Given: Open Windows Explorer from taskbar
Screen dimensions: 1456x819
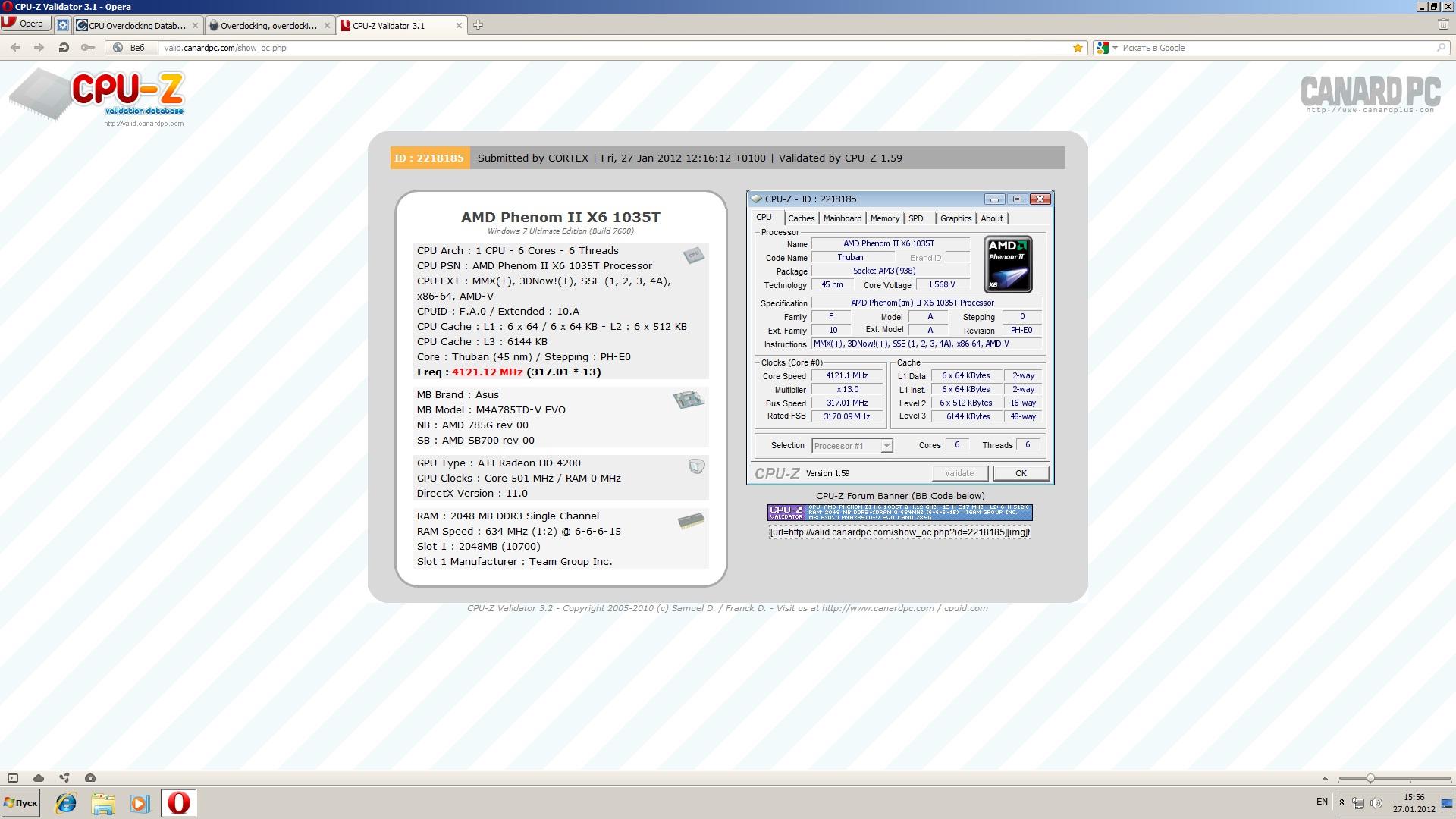Looking at the screenshot, I should [x=103, y=803].
